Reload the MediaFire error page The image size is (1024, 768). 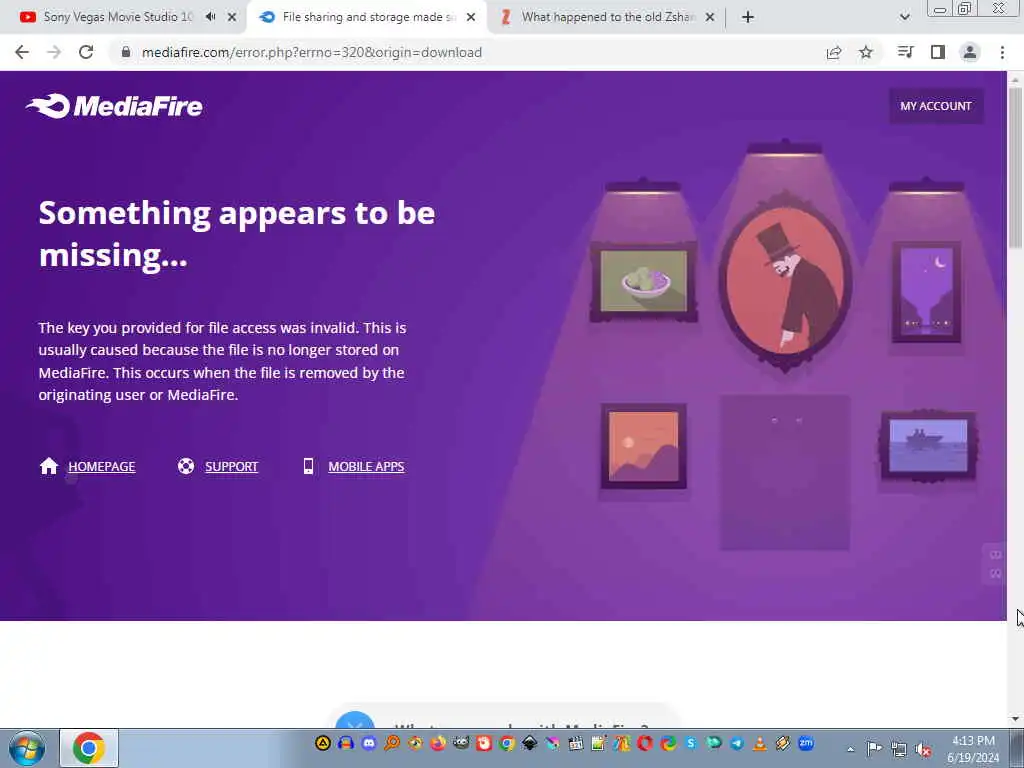pos(86,52)
